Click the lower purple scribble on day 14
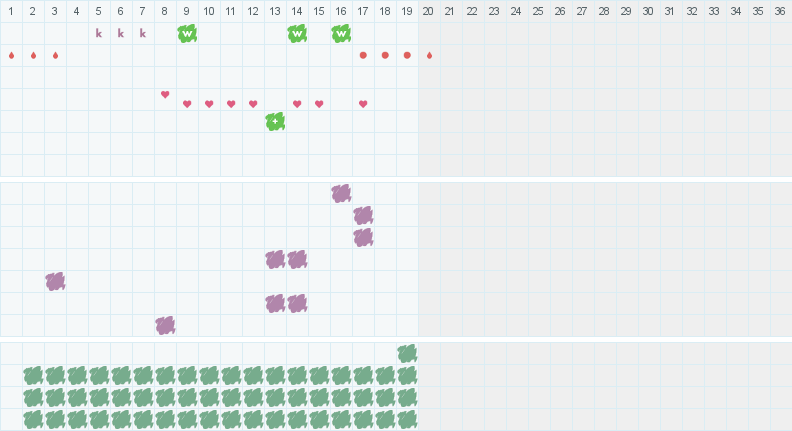792x431 pixels. point(297,304)
